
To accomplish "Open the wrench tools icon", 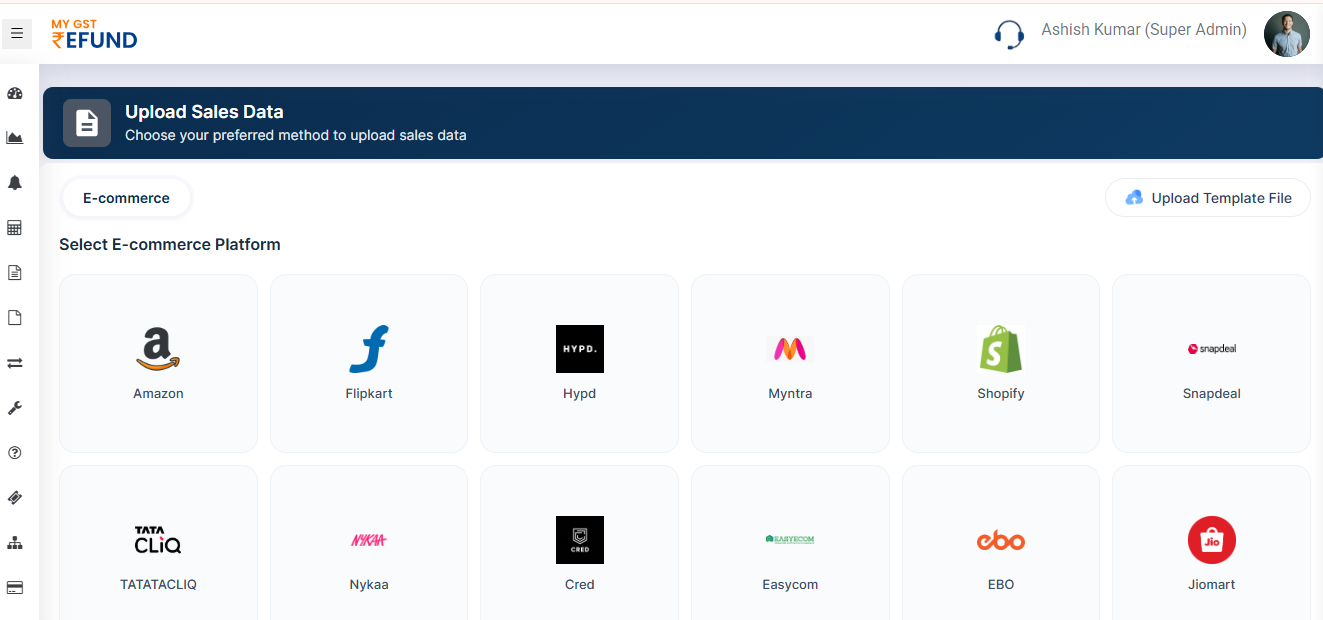I will pos(15,407).
